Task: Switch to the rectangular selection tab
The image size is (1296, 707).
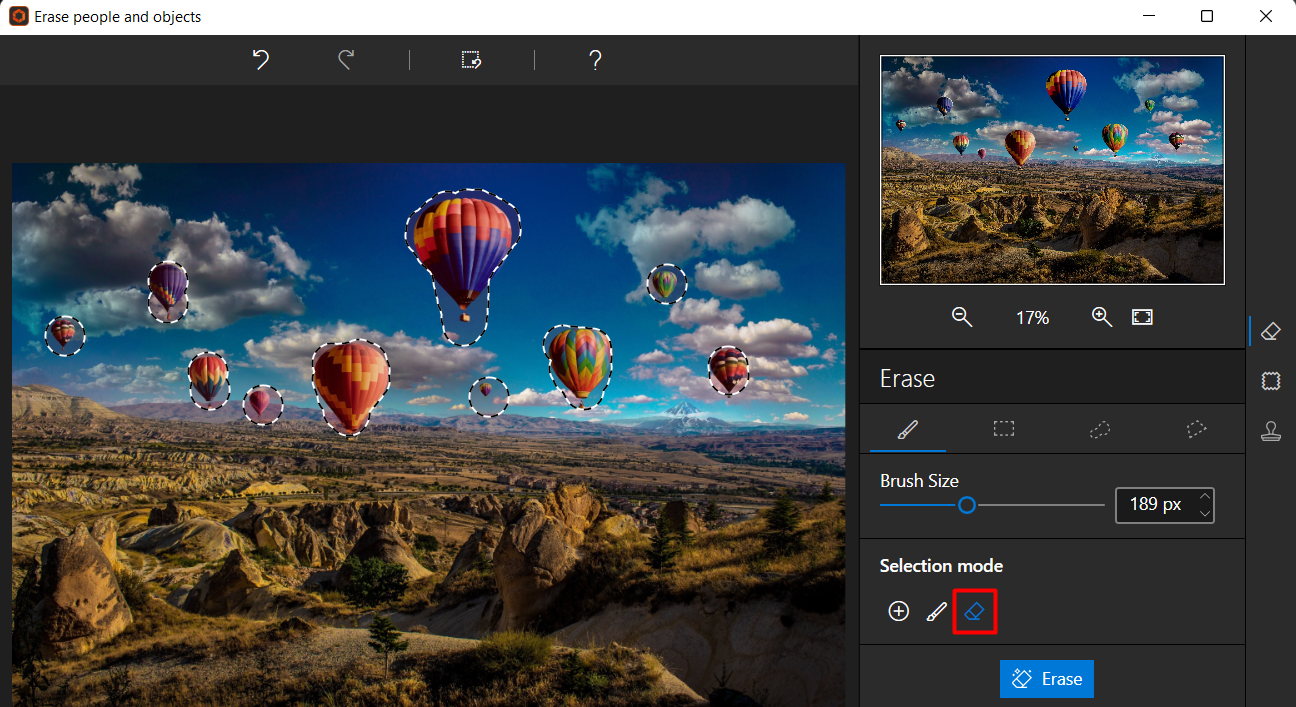Action: pos(1004,429)
